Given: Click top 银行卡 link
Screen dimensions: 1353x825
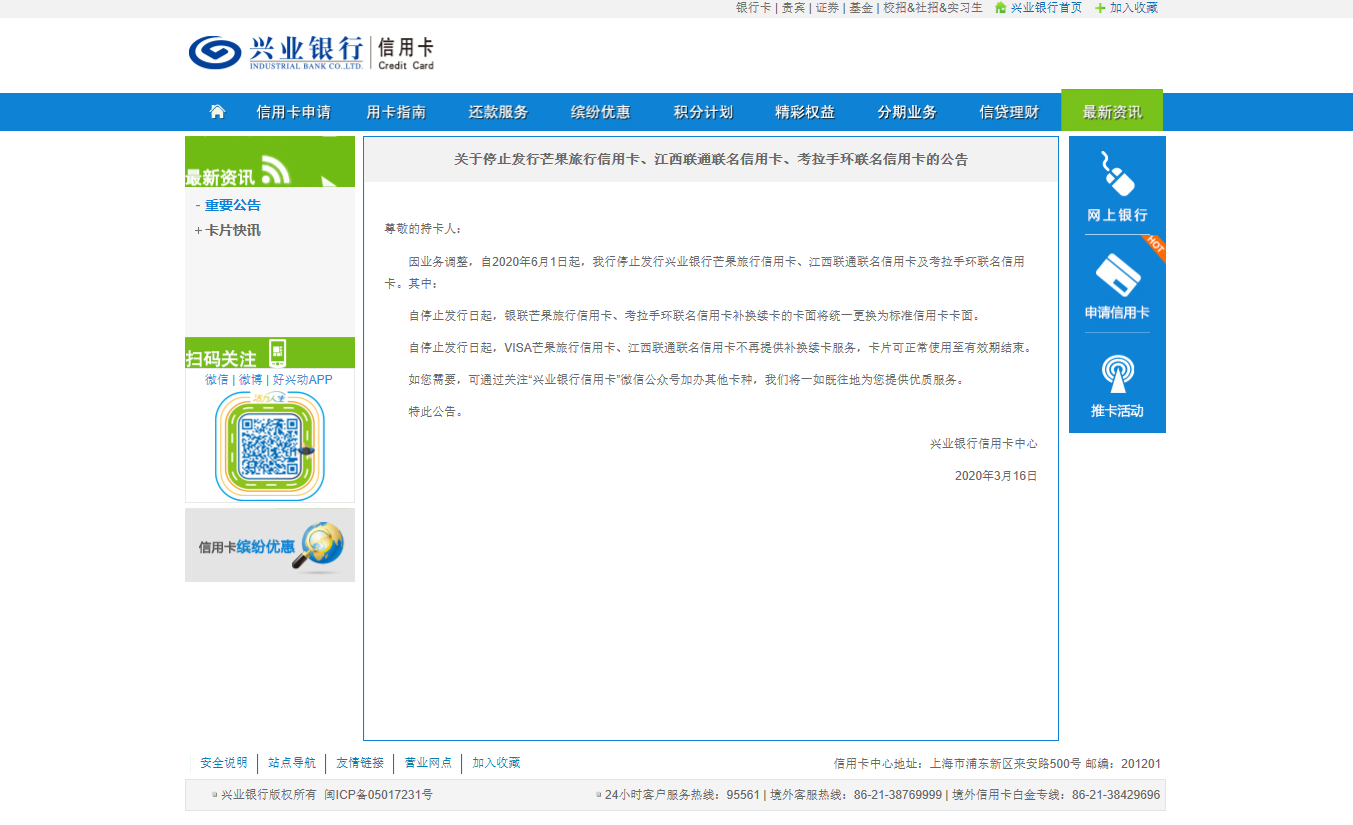Looking at the screenshot, I should (x=754, y=7).
